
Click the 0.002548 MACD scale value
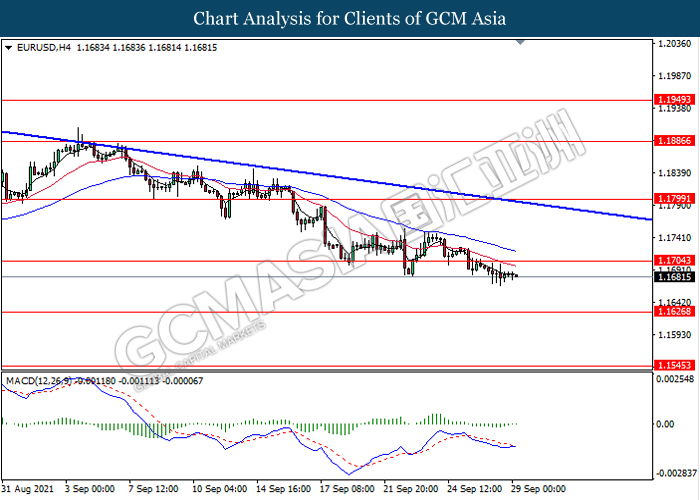(x=675, y=379)
